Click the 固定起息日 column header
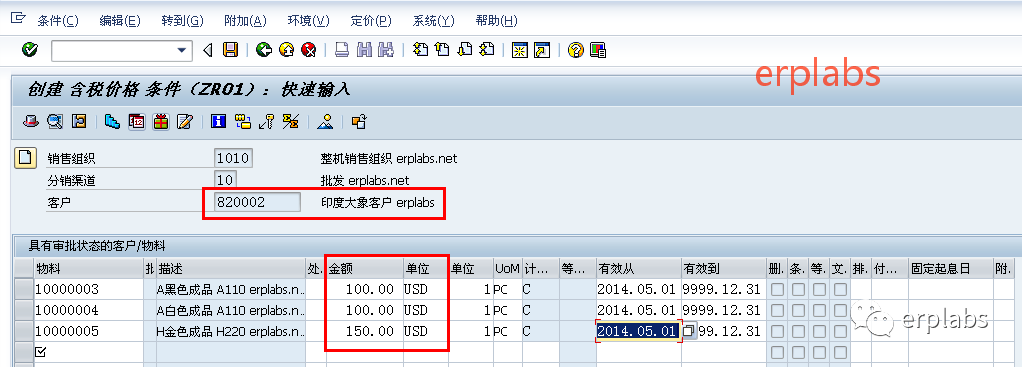 coord(950,268)
